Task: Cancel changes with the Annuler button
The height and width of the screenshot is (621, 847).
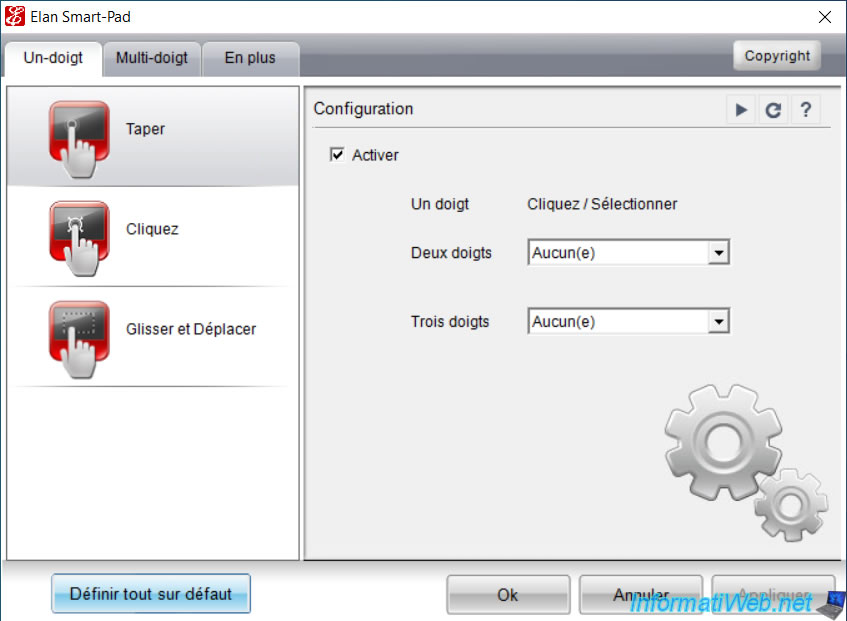Action: tap(641, 595)
